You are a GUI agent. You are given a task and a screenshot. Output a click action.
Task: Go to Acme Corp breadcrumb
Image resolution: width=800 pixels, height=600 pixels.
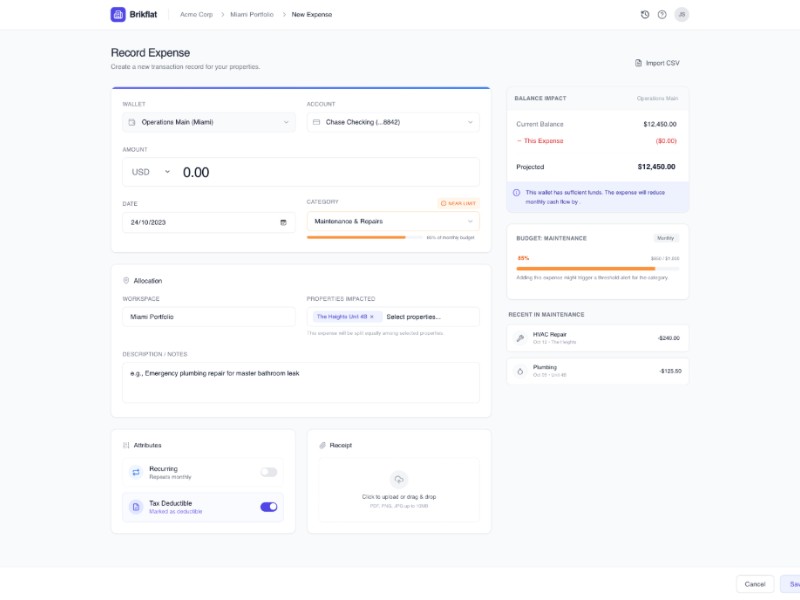(196, 15)
